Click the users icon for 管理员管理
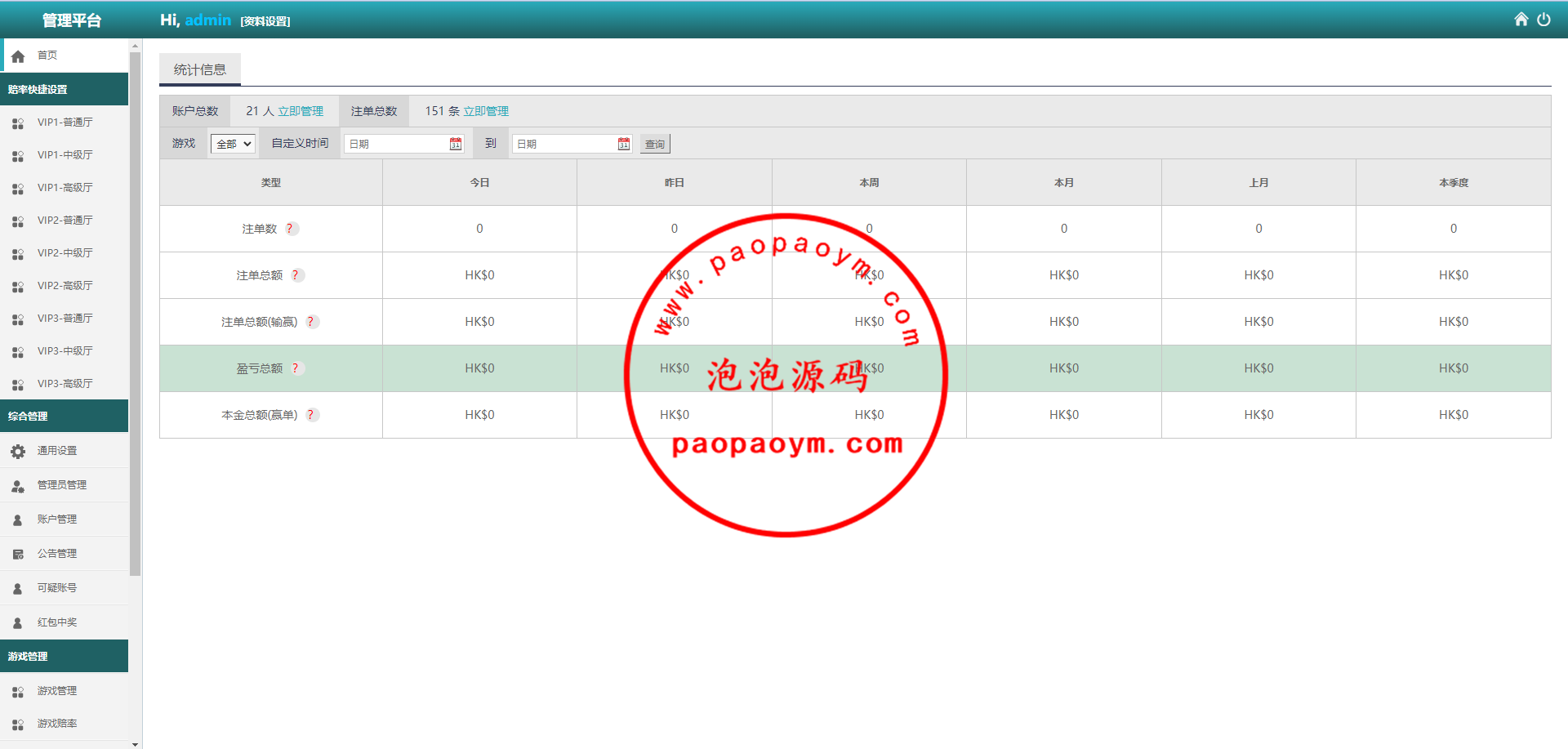This screenshot has width=1568, height=749. coord(18,486)
